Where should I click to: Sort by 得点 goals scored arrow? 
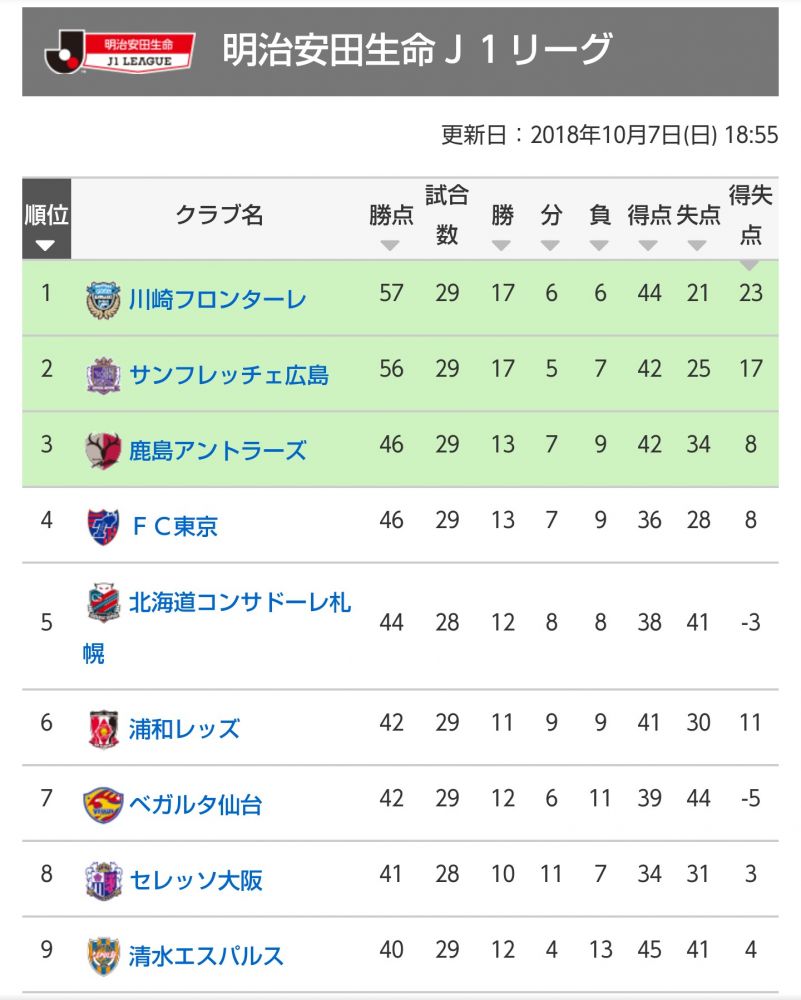(649, 245)
